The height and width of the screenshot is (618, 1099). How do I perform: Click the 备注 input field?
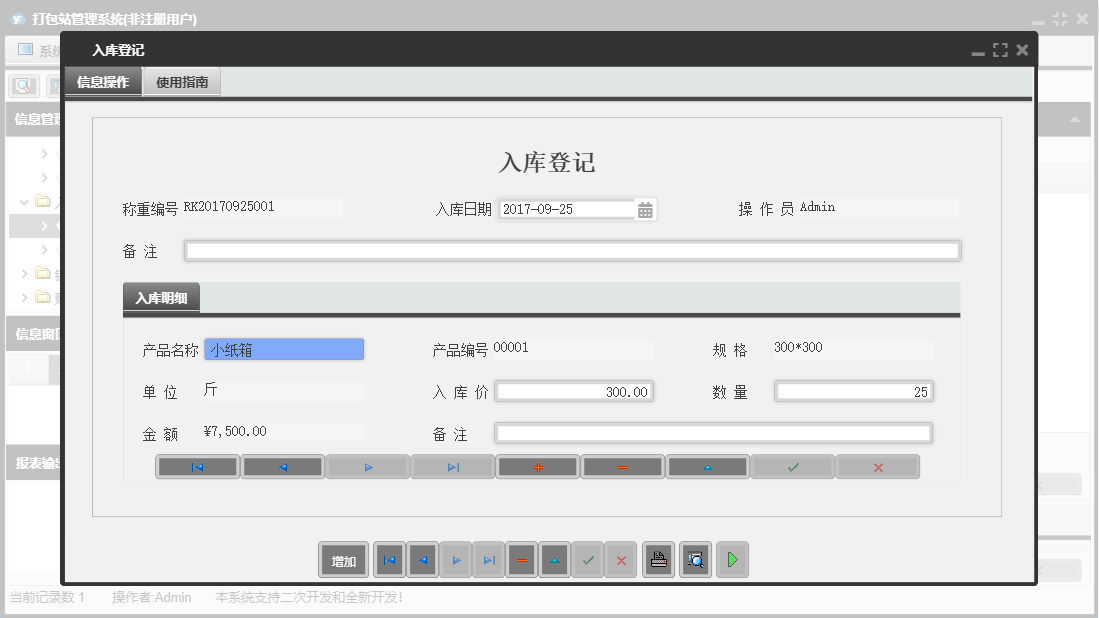(570, 250)
